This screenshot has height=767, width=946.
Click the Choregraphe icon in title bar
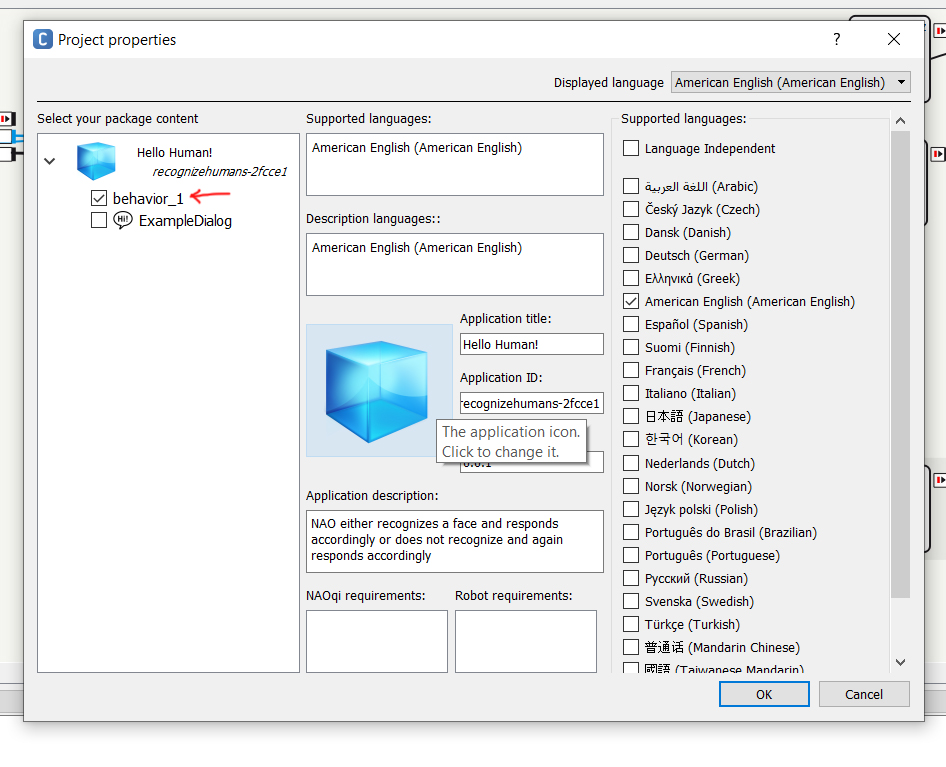pos(43,39)
